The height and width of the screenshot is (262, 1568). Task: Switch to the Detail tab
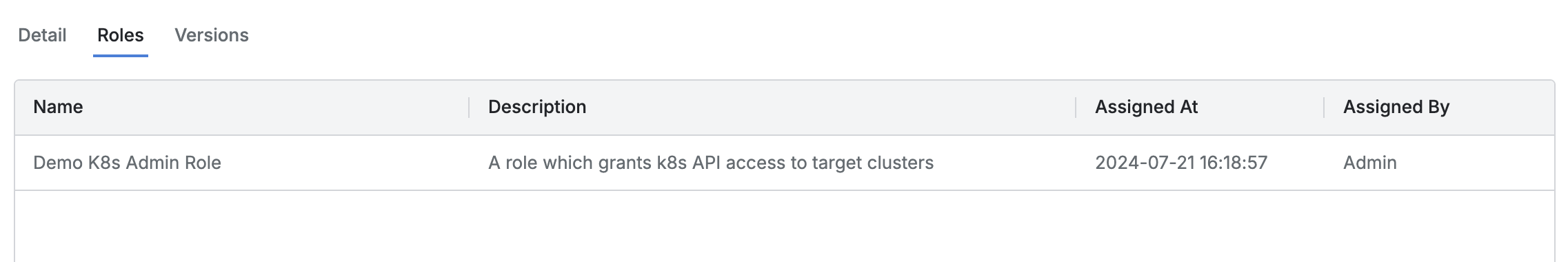(42, 35)
